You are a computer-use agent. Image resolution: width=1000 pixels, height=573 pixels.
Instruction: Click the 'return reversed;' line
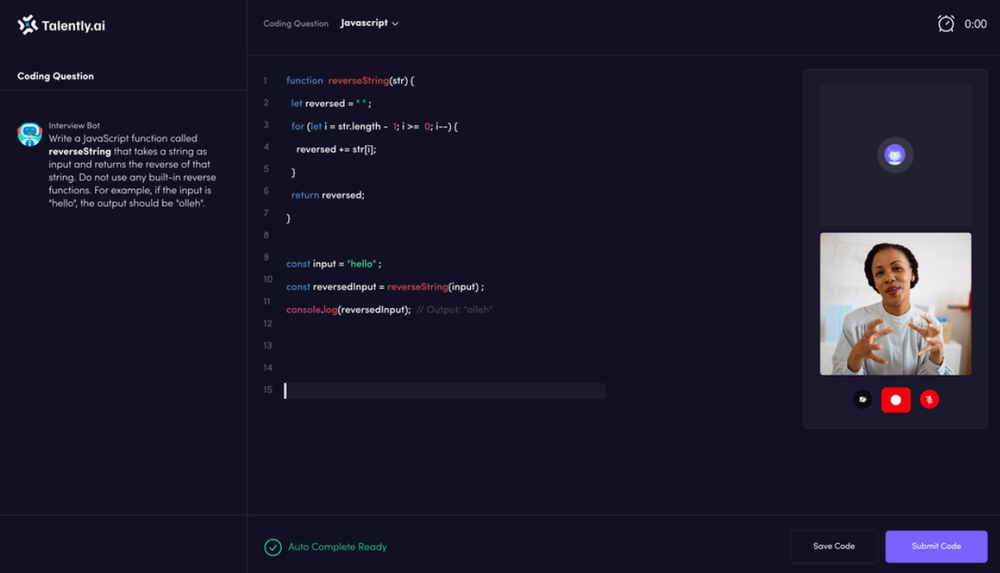pos(328,195)
